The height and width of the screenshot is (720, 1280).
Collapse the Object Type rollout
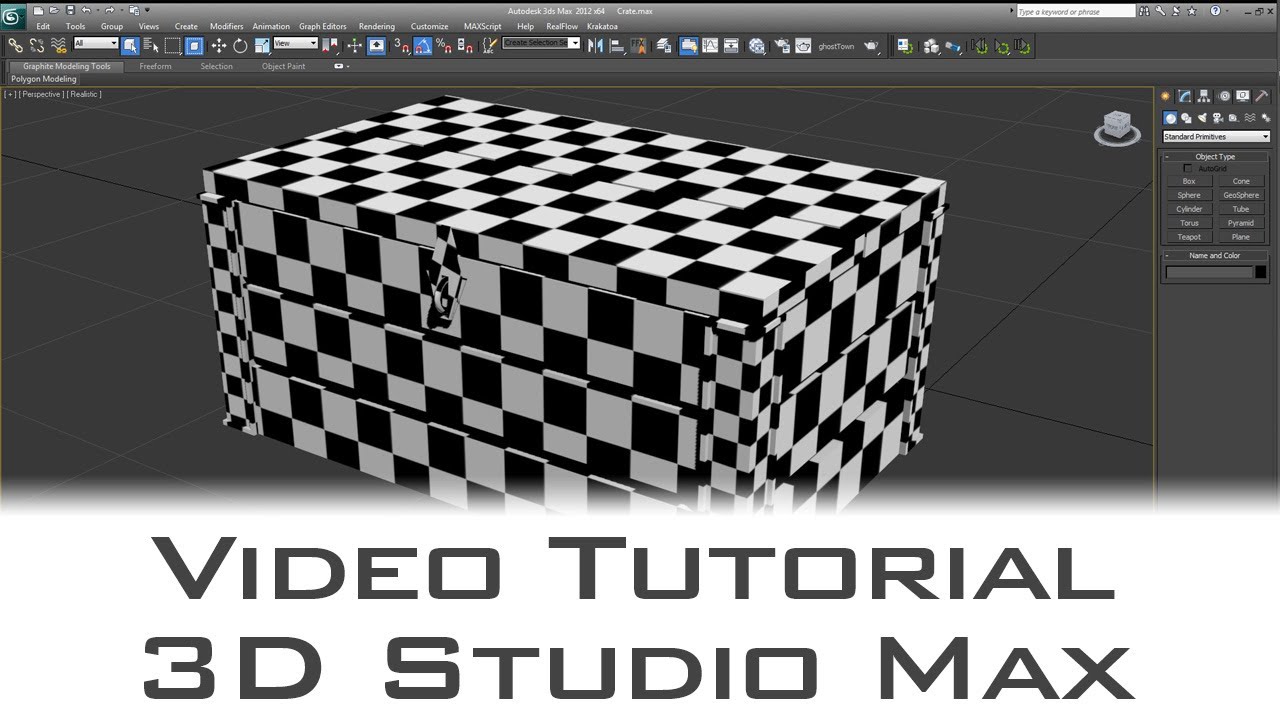(x=1215, y=157)
